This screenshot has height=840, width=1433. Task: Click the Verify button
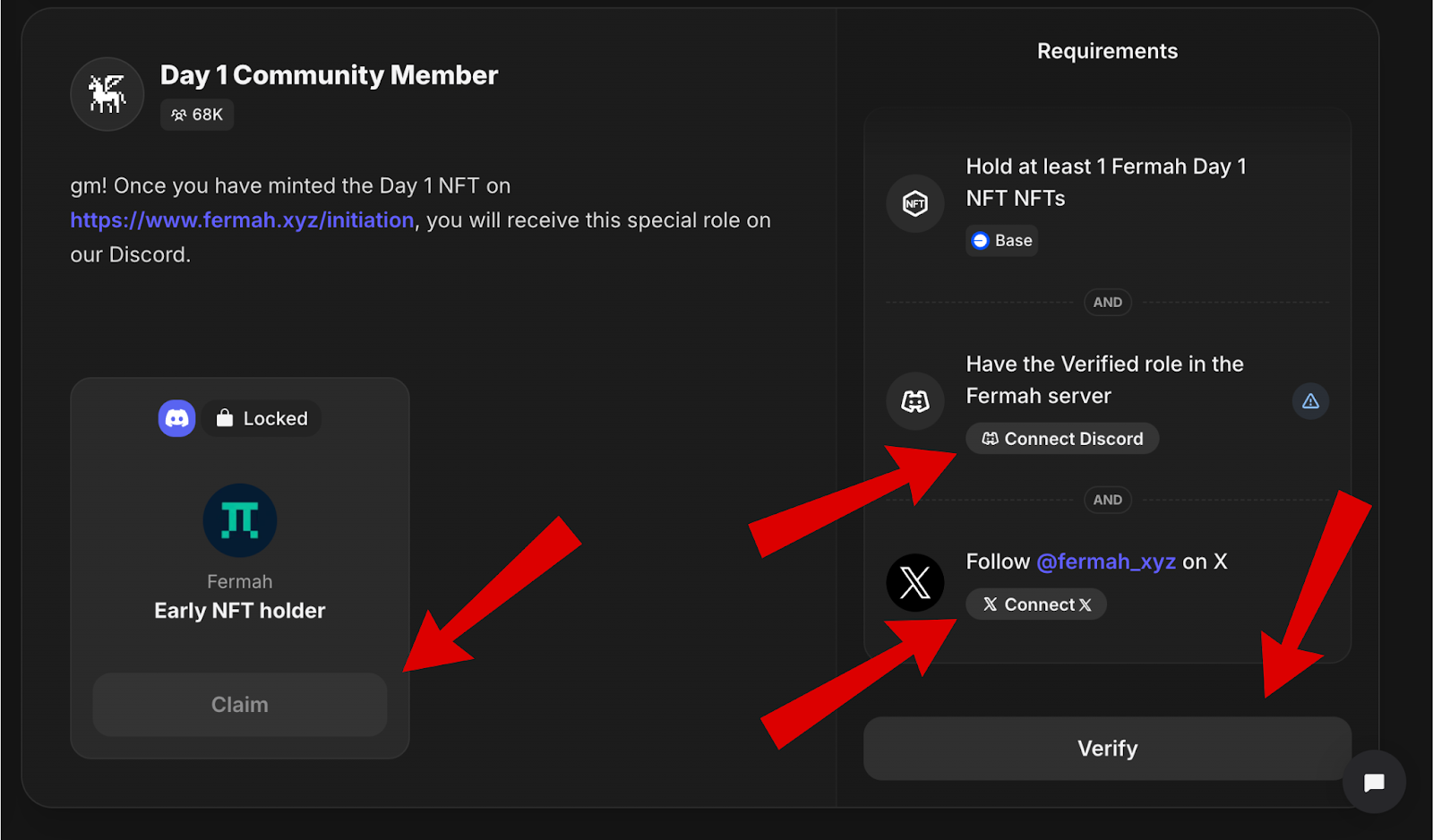pos(1107,749)
